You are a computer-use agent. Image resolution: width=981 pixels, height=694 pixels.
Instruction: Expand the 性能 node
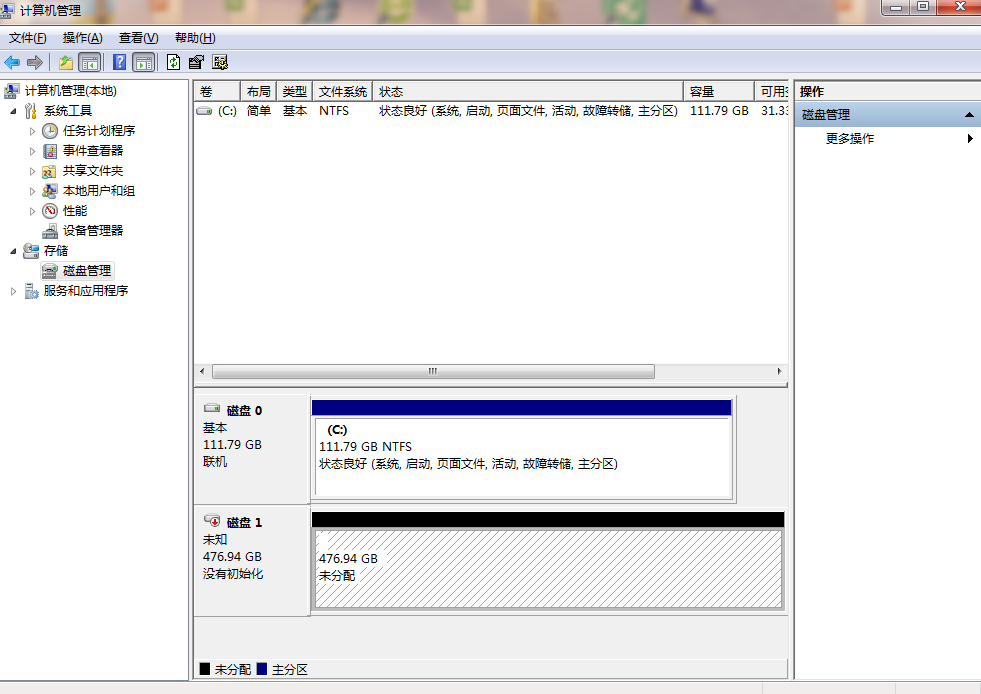[33, 212]
